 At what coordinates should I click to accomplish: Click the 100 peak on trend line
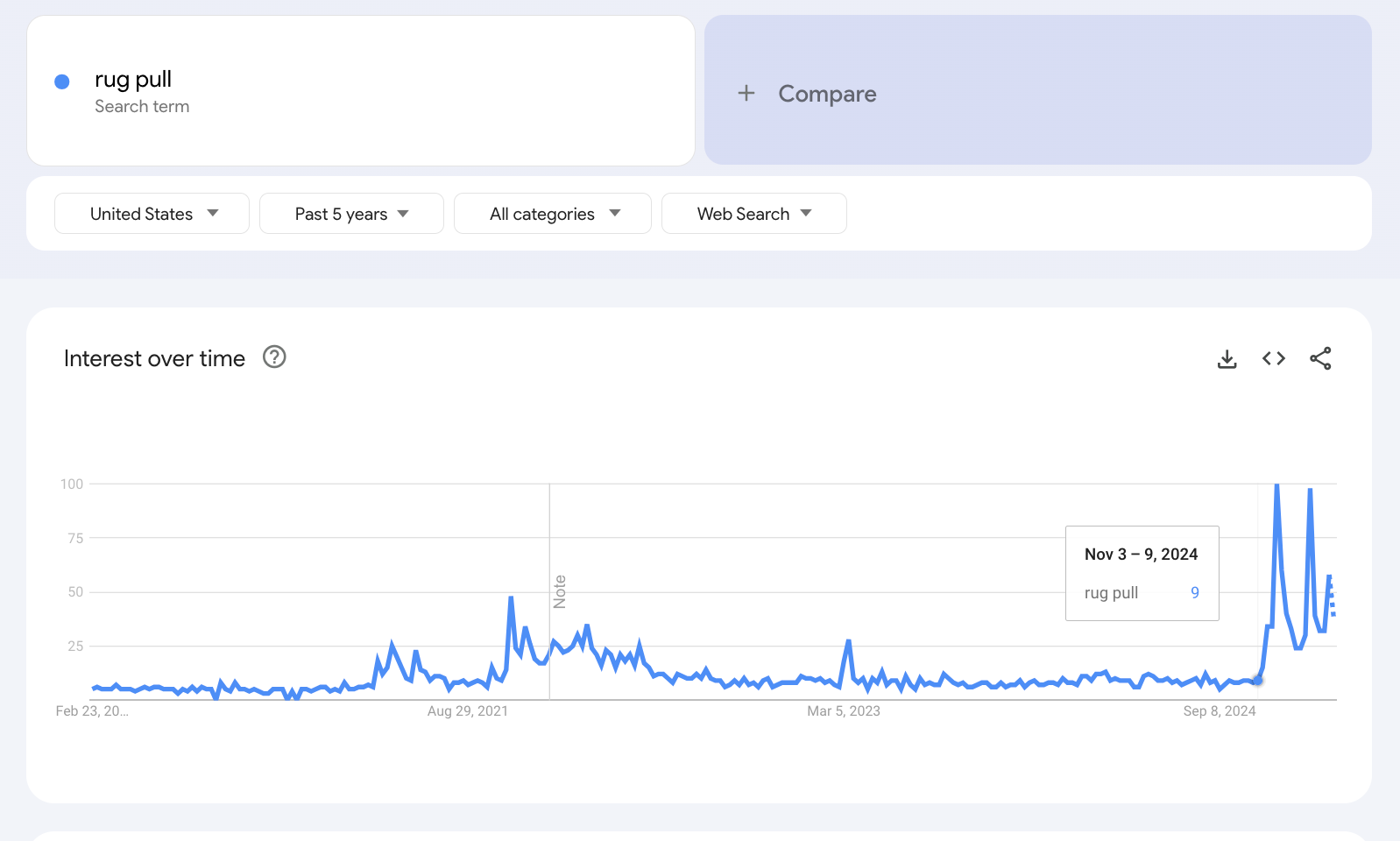(x=1277, y=485)
